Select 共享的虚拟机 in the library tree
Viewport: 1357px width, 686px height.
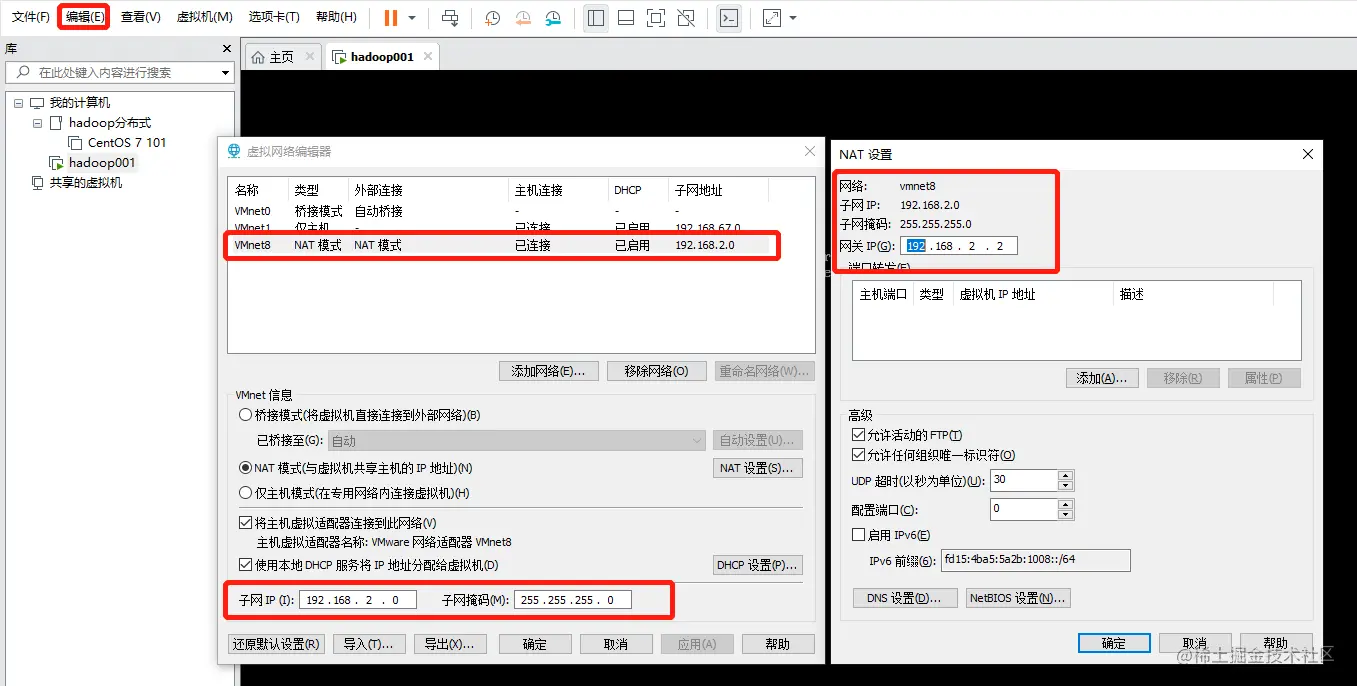(x=86, y=183)
